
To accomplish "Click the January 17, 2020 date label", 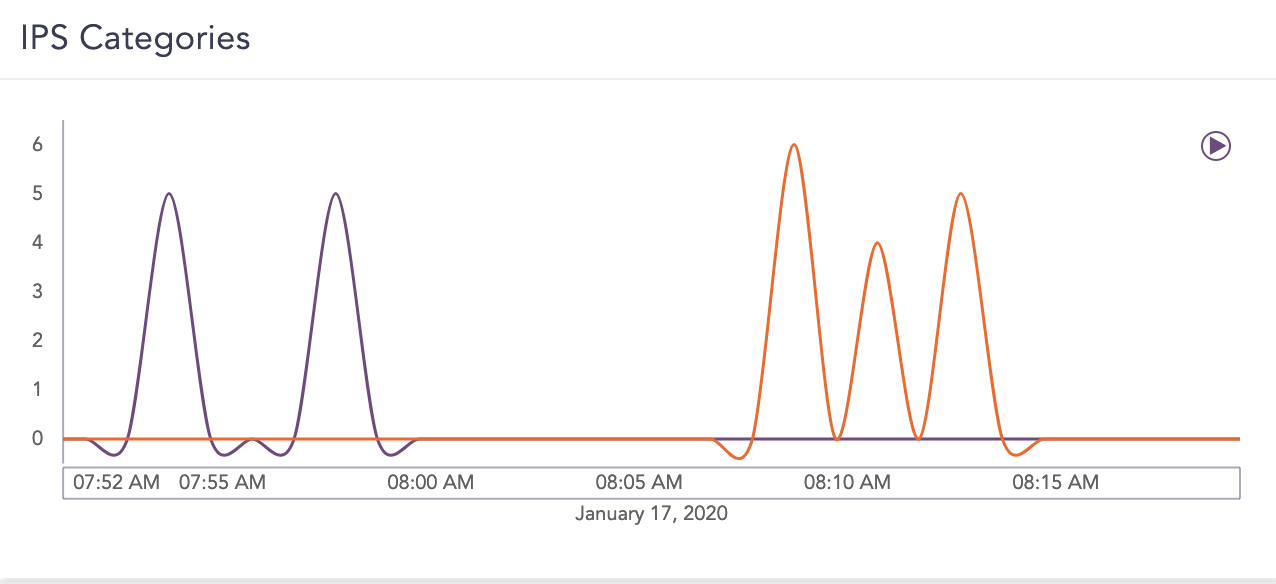I will (651, 514).
